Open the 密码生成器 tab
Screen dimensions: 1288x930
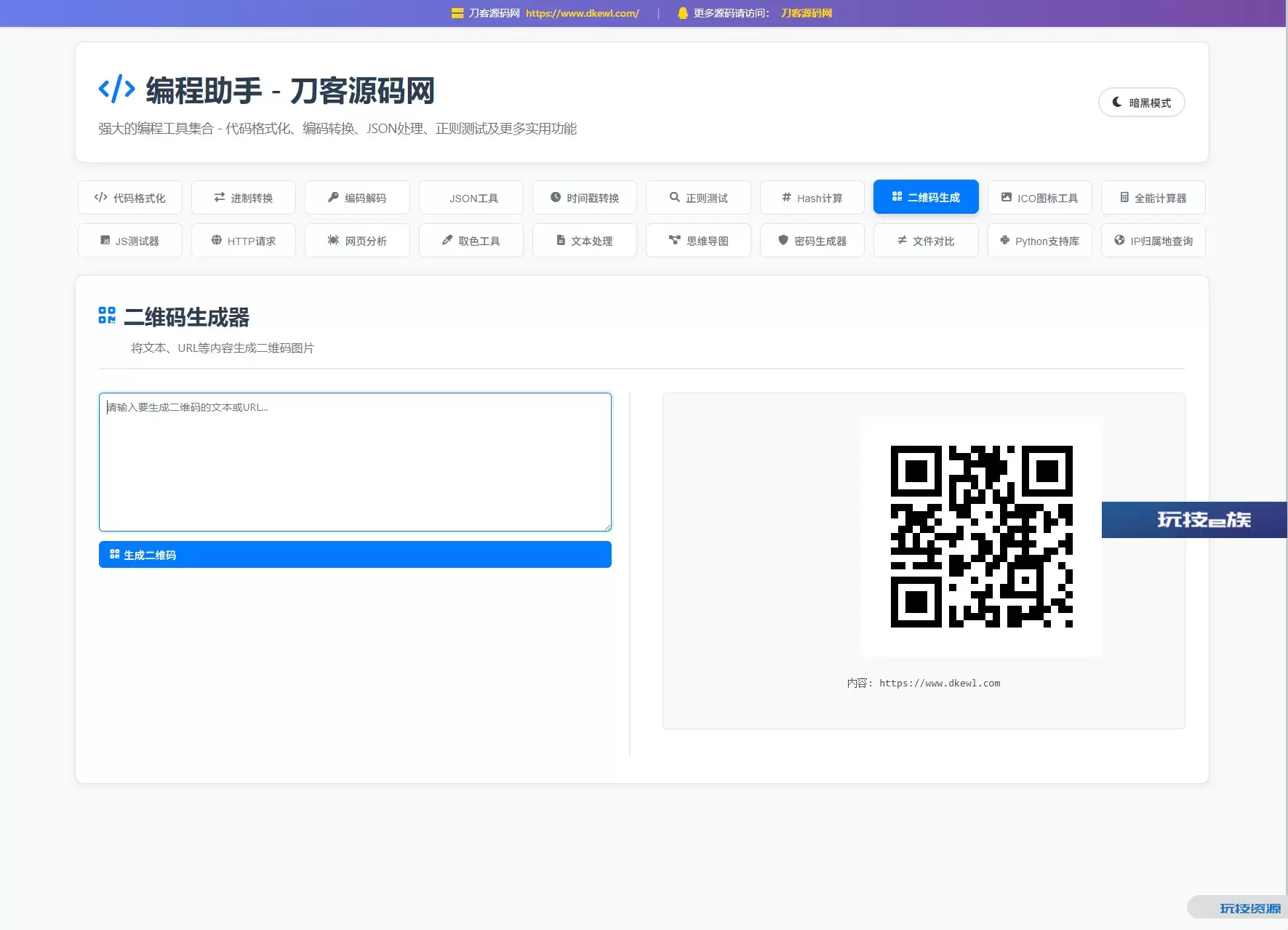[x=812, y=241]
